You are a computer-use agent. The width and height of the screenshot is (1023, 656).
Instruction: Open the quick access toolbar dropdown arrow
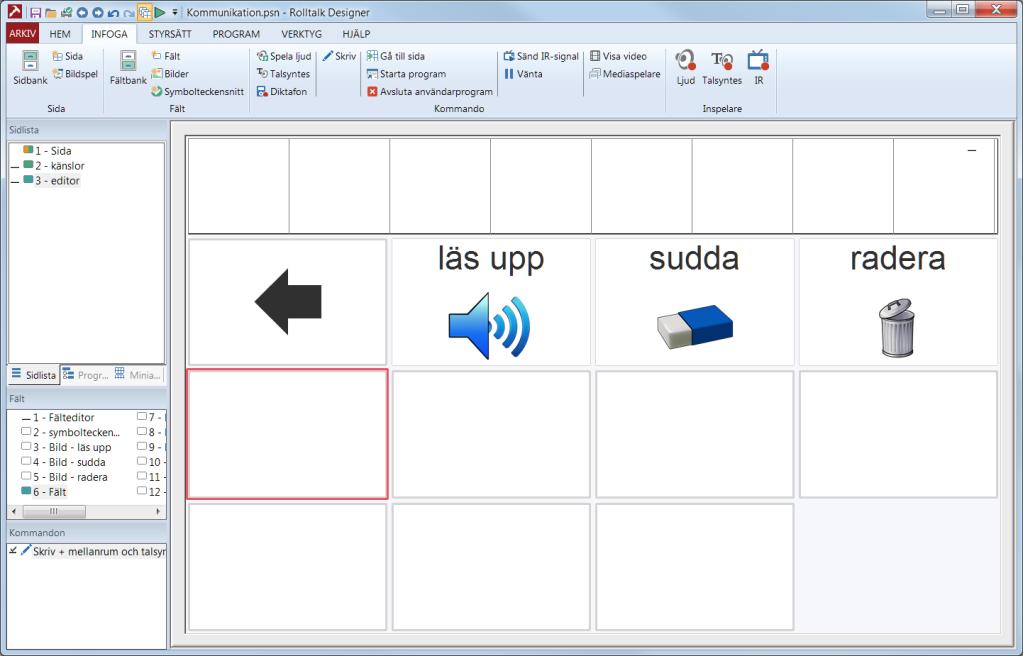(x=175, y=12)
